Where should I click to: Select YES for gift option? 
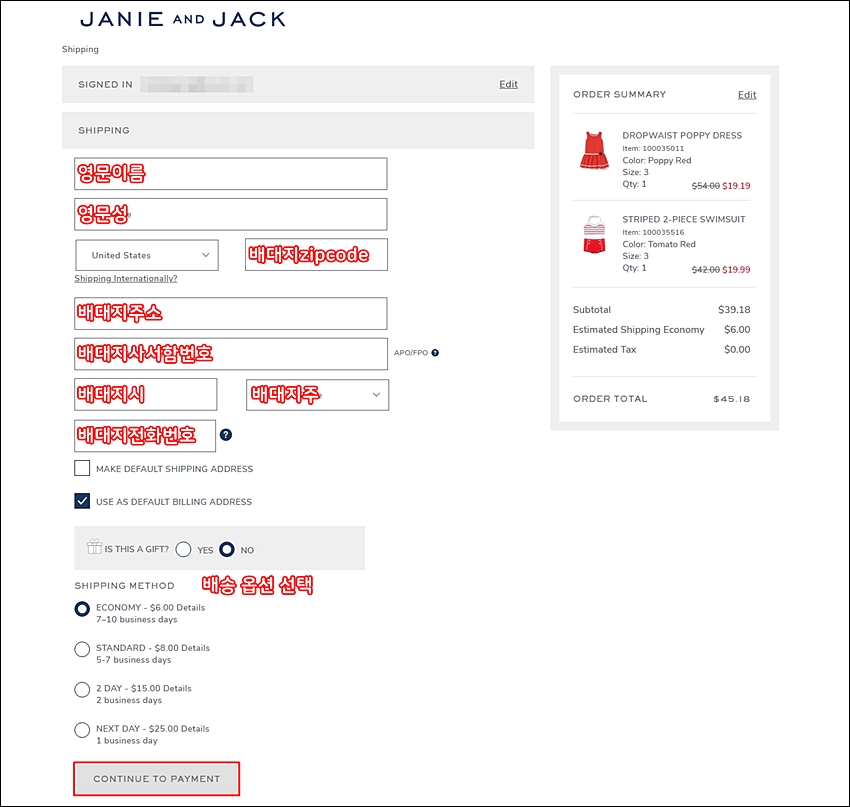(183, 550)
